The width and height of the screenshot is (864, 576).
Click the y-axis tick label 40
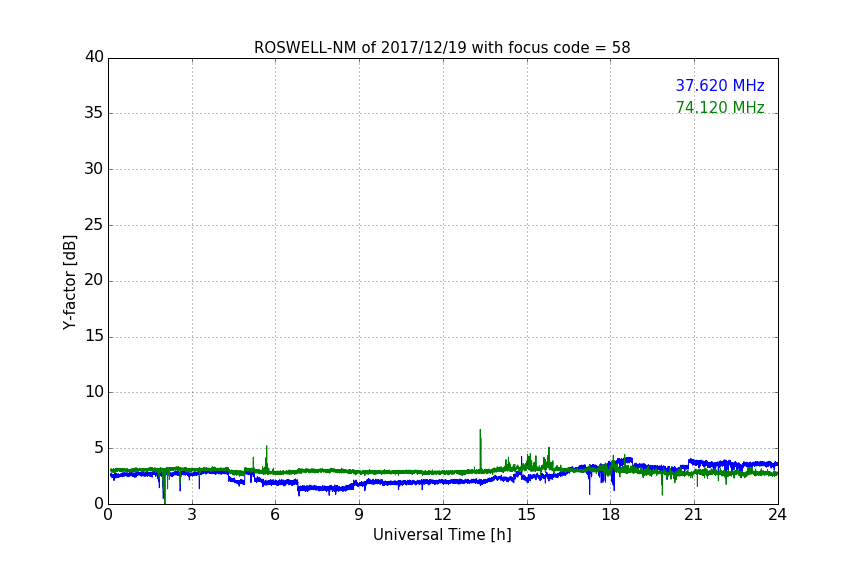[94, 57]
